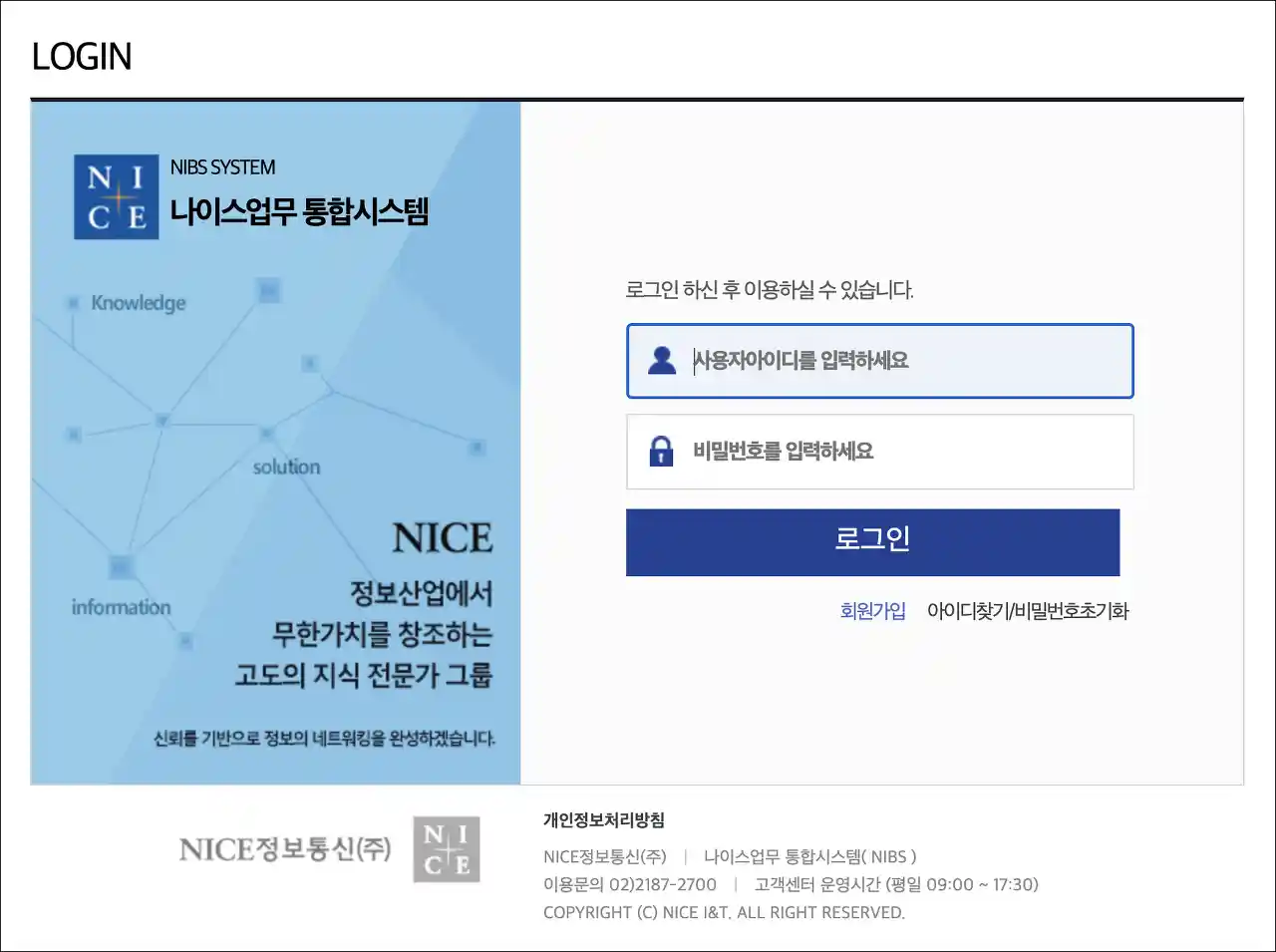
Task: Focus the 비밀번호를 입력하세요 password field
Action: [880, 452]
